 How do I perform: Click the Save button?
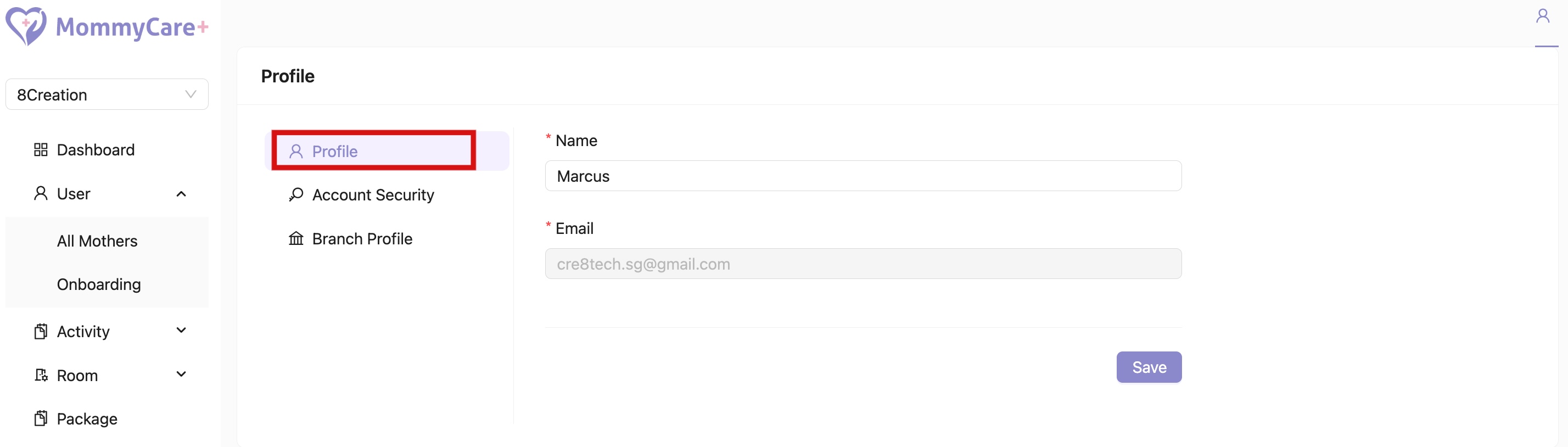(x=1149, y=367)
